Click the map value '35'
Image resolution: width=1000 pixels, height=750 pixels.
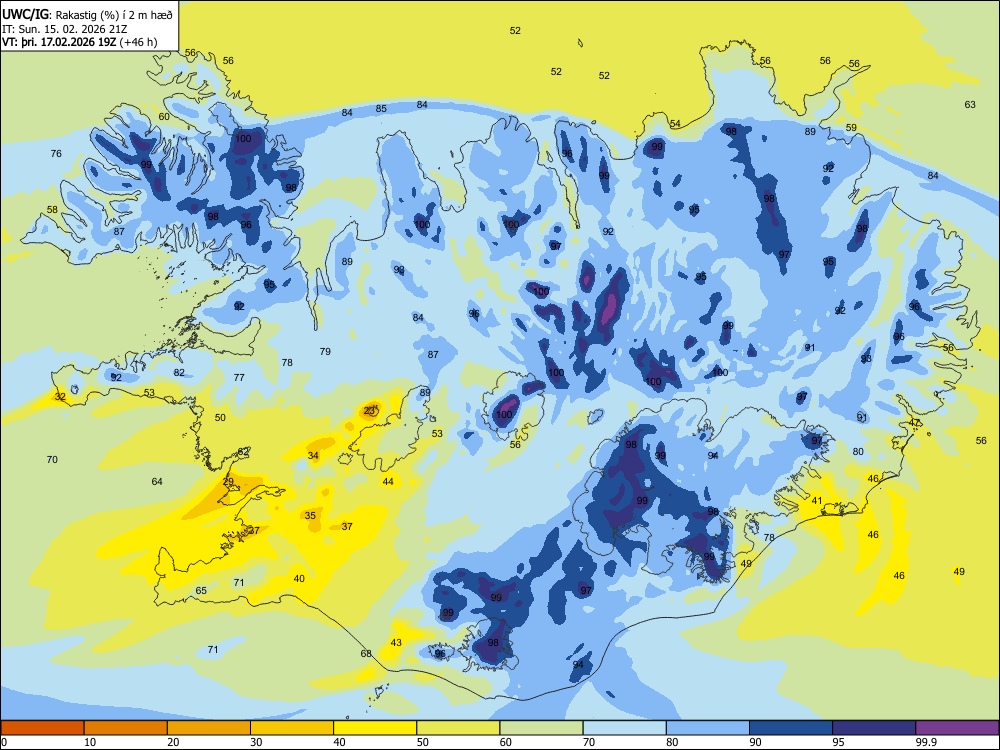pos(310,515)
